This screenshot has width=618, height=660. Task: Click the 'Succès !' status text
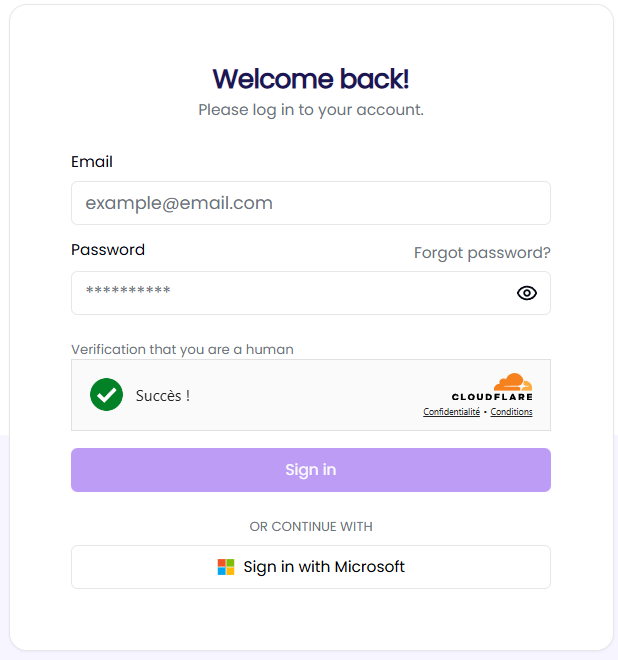click(163, 396)
